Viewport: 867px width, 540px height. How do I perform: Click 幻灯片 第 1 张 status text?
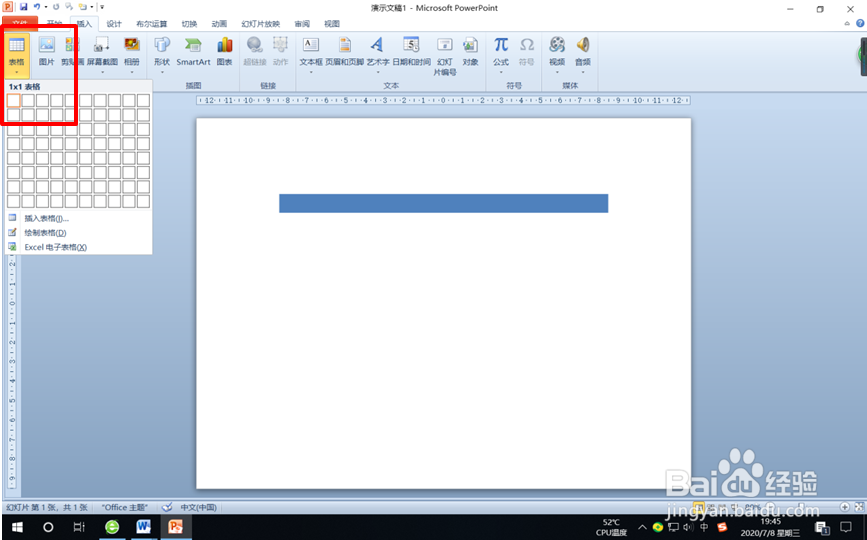click(47, 507)
